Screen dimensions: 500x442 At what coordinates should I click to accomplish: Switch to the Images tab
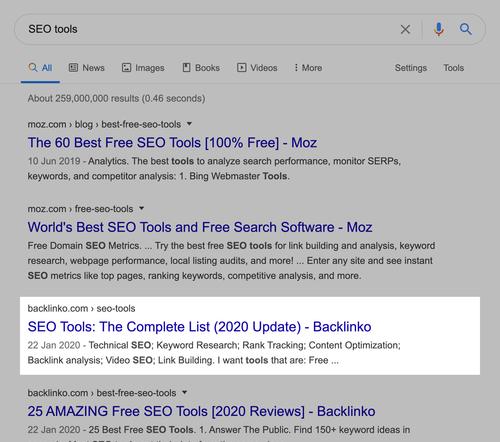[143, 68]
